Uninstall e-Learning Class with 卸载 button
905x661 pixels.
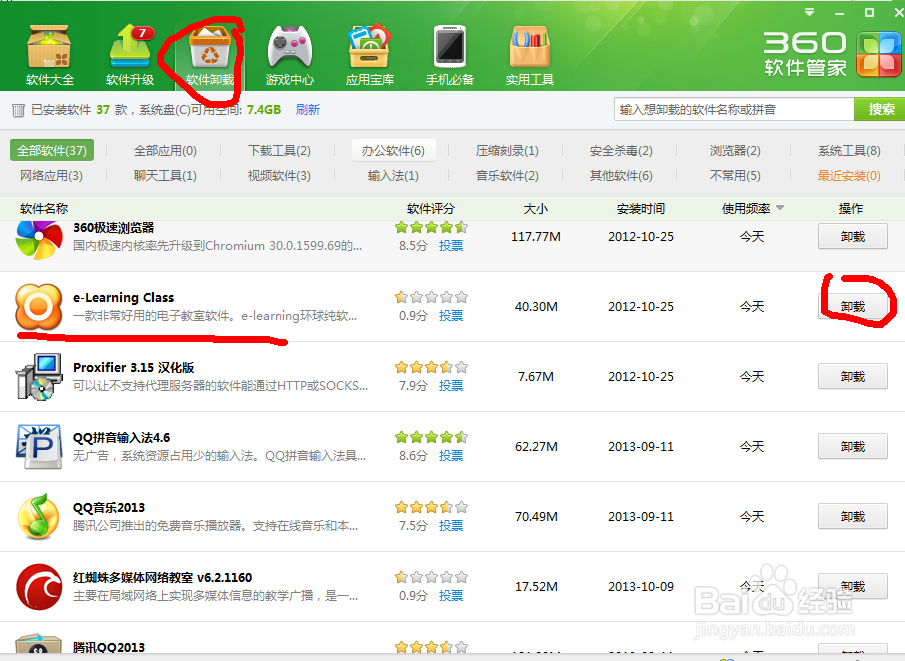pyautogui.click(x=852, y=307)
